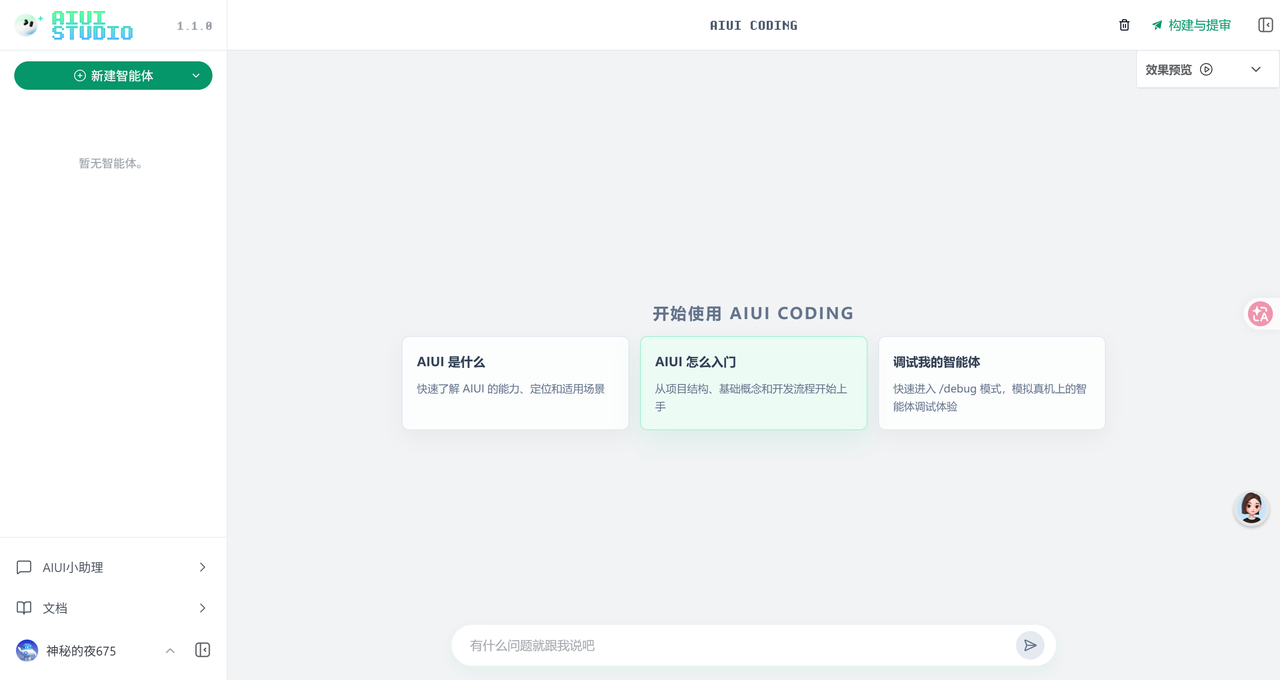Screen dimensions: 1280x680
Task: Click the chat bubble icon beside AIUI小助理
Action: click(x=24, y=567)
